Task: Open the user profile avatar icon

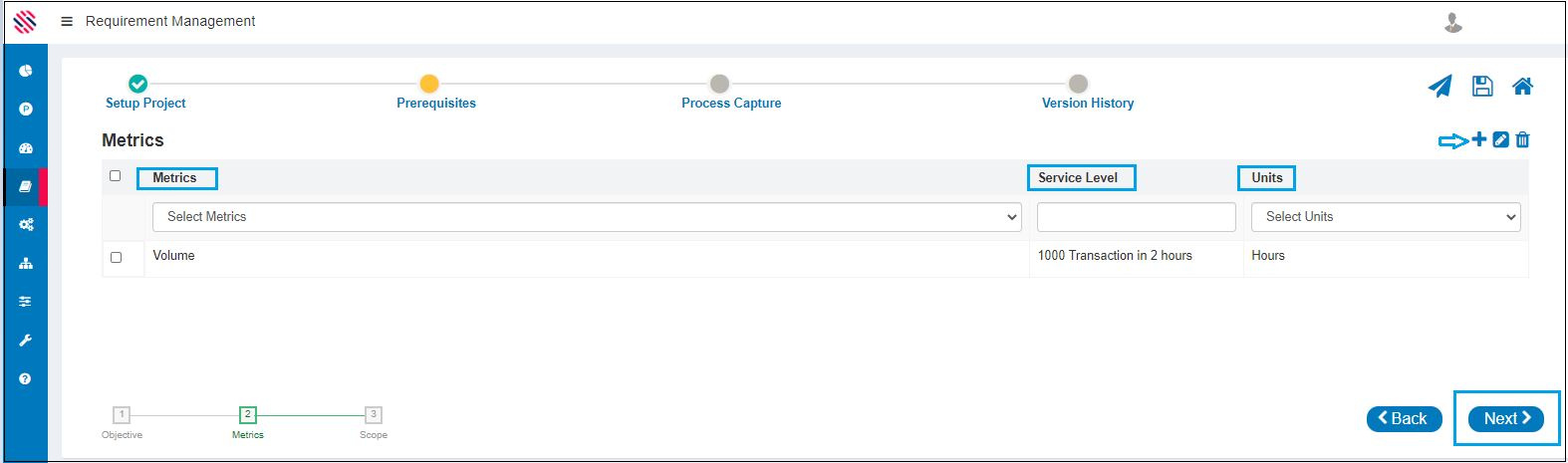Action: (1453, 22)
